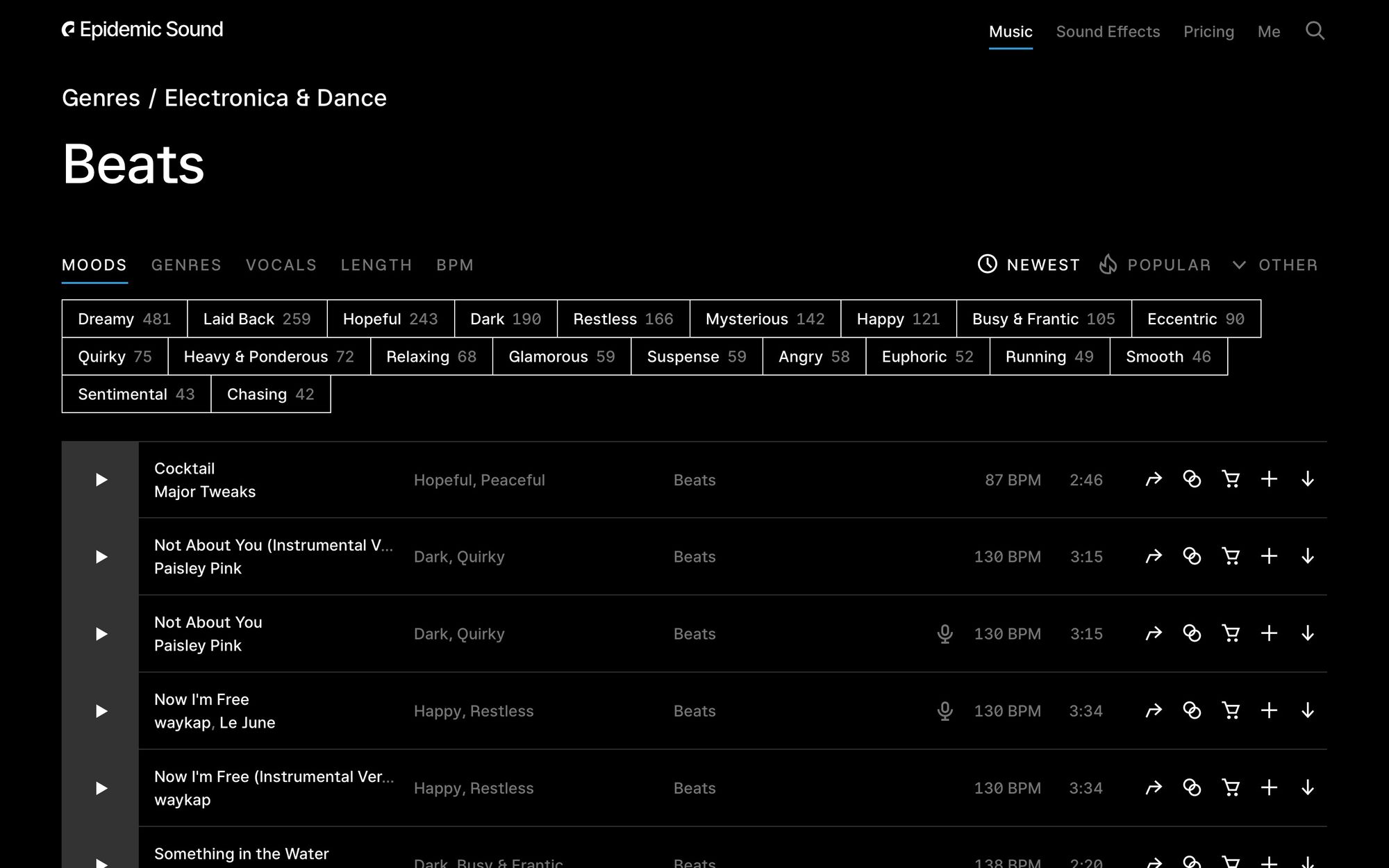Filter by Hopeful mood
Viewport: 1389px width, 868px height.
390,319
